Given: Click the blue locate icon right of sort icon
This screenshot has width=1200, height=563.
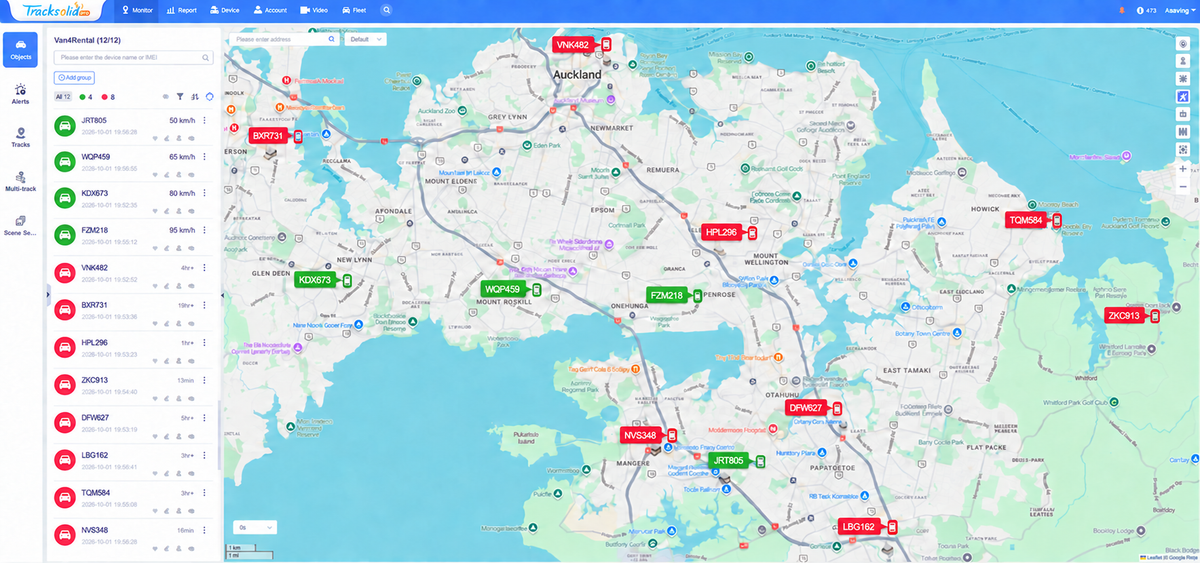Looking at the screenshot, I should 209,97.
